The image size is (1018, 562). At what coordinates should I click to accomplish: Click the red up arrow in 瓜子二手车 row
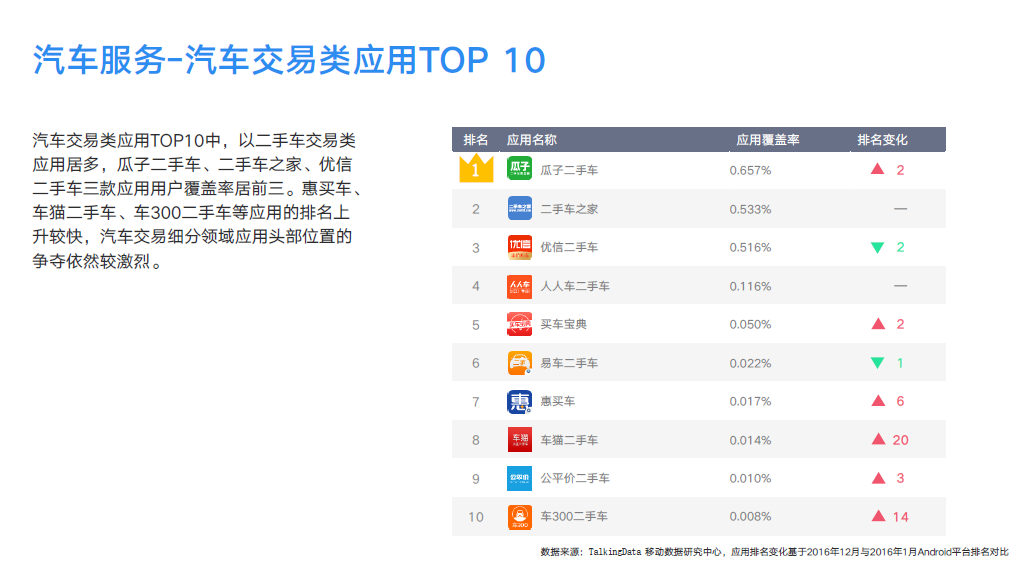coord(877,169)
